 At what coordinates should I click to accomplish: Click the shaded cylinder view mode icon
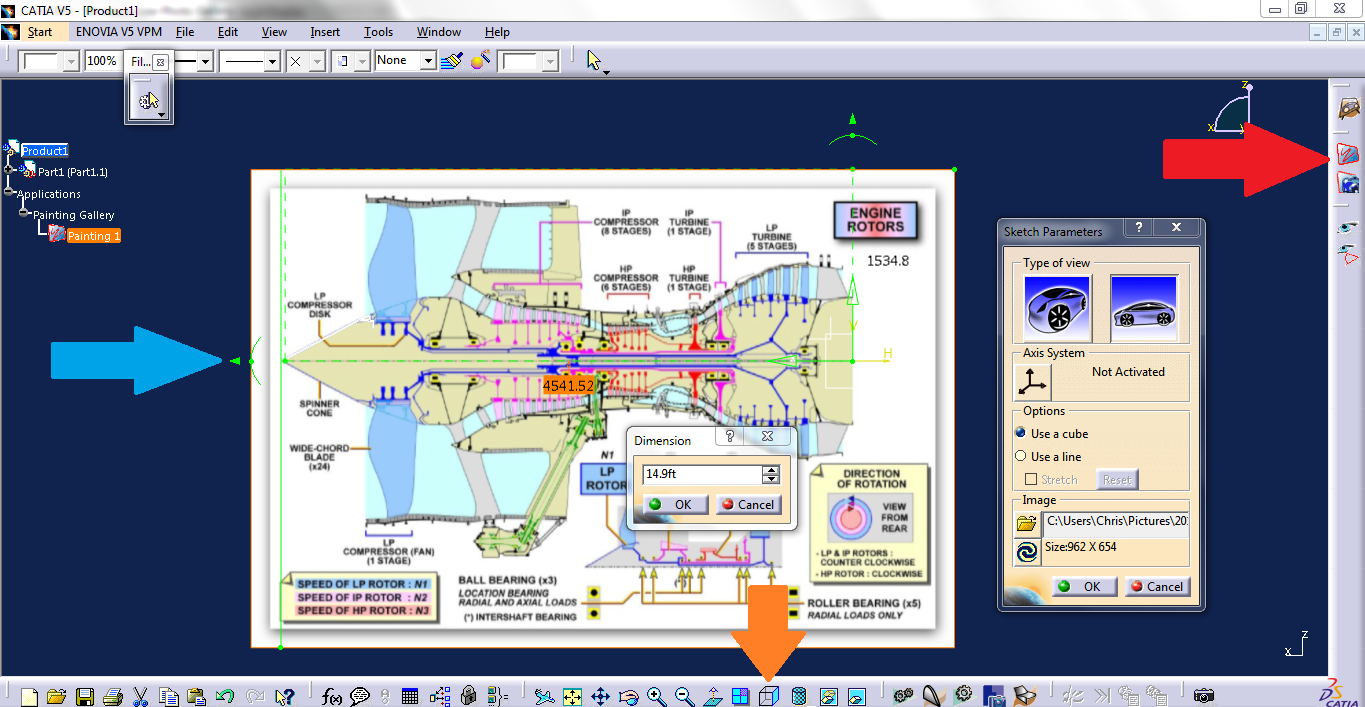pos(799,696)
